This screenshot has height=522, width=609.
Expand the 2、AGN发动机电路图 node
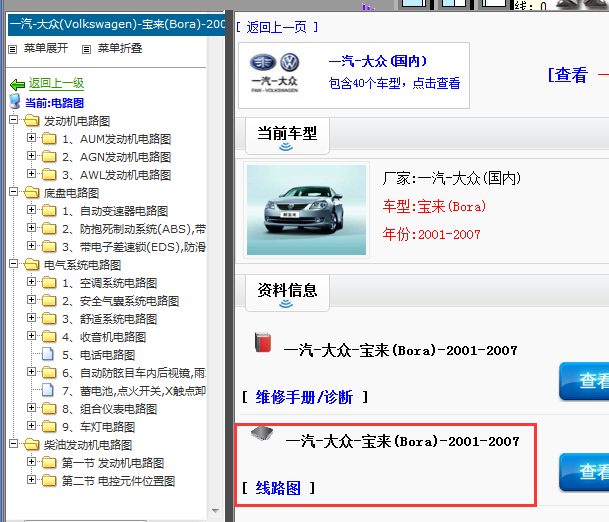(x=31, y=155)
